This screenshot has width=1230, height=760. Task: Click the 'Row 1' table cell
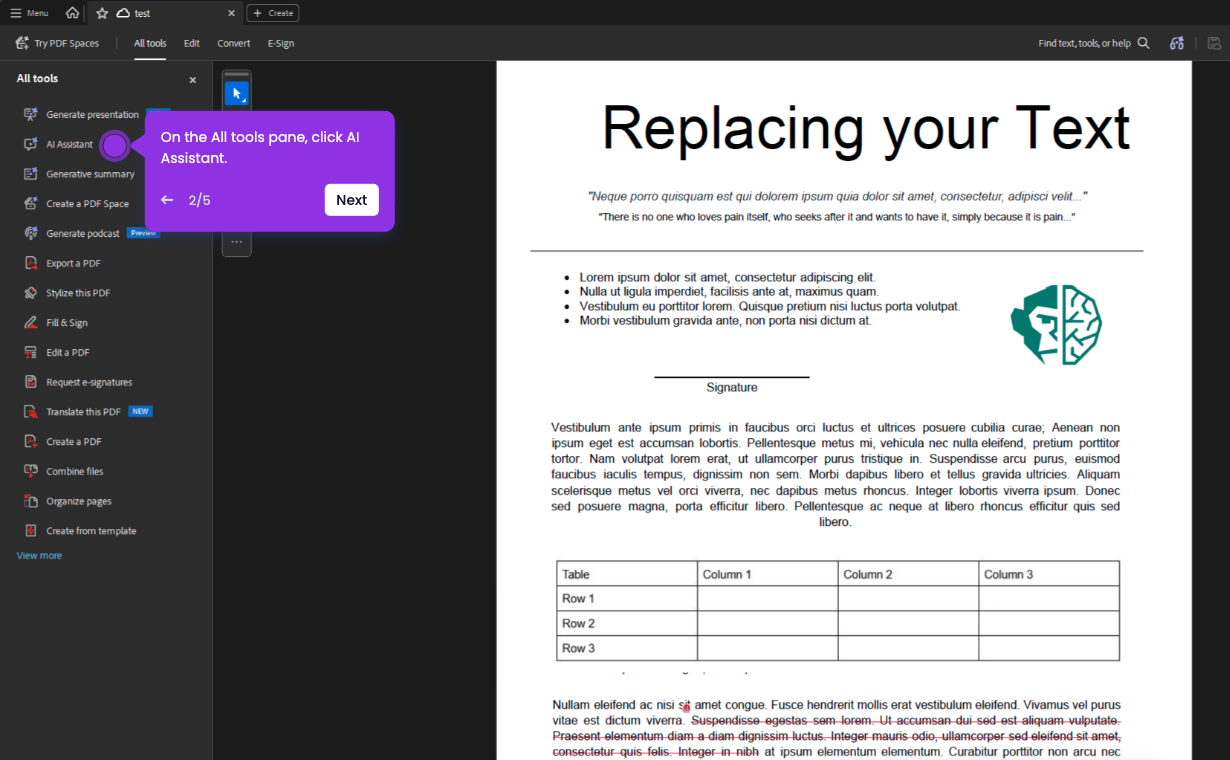click(627, 598)
